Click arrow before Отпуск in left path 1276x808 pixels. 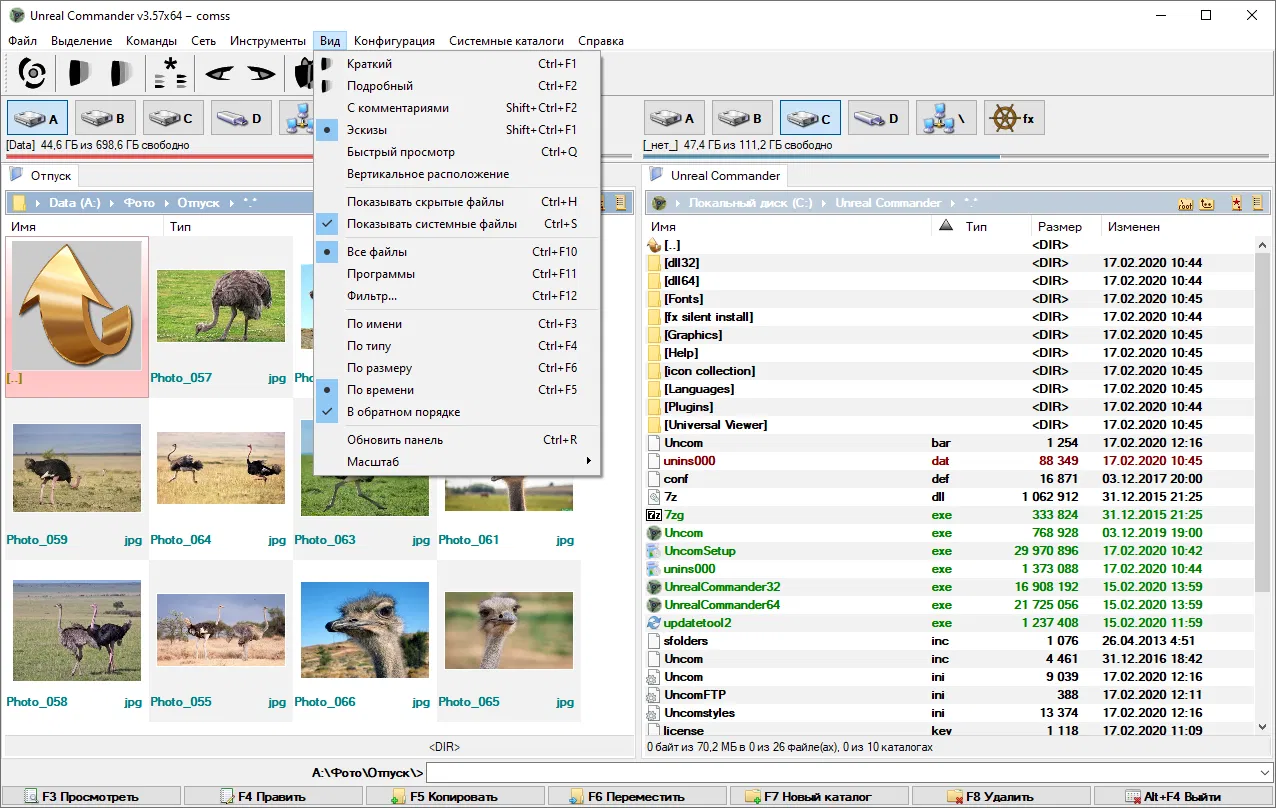pos(167,203)
